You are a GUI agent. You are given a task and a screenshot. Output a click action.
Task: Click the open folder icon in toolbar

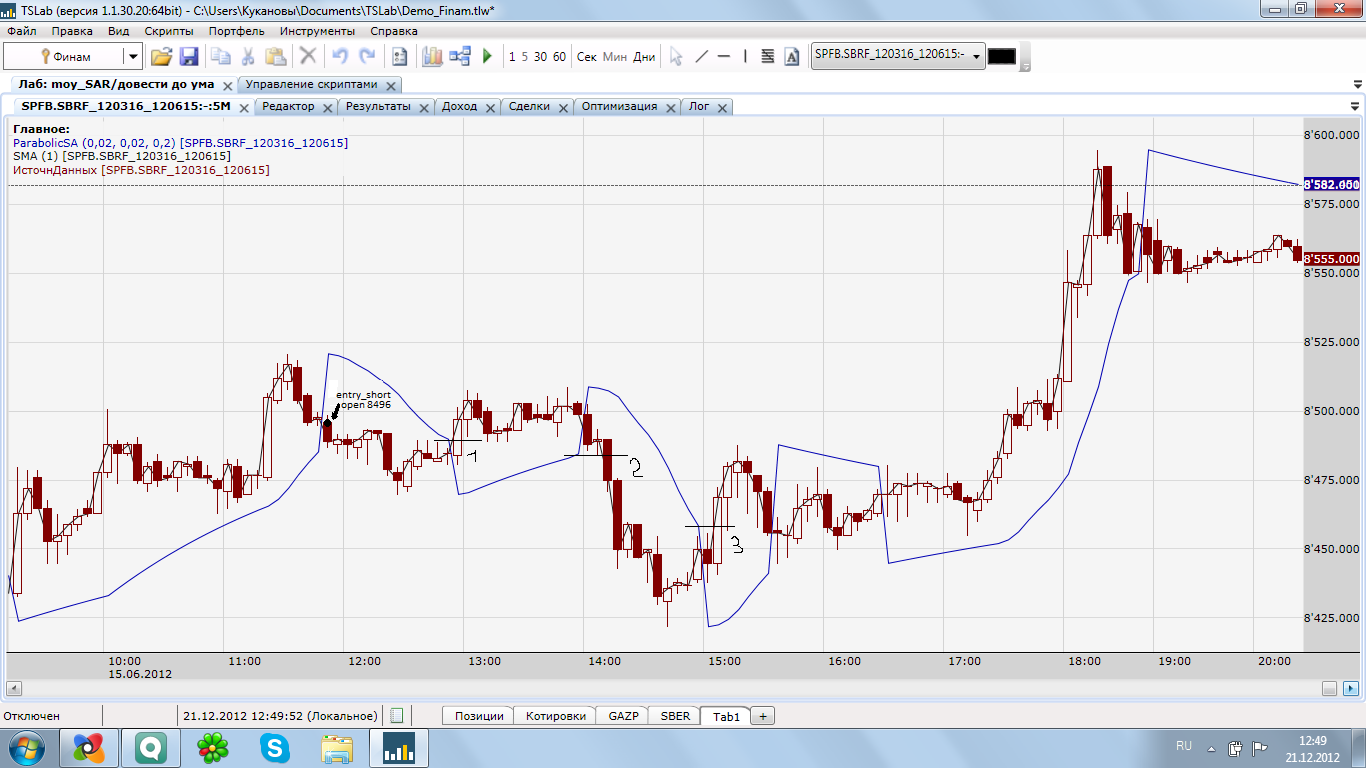pyautogui.click(x=161, y=57)
